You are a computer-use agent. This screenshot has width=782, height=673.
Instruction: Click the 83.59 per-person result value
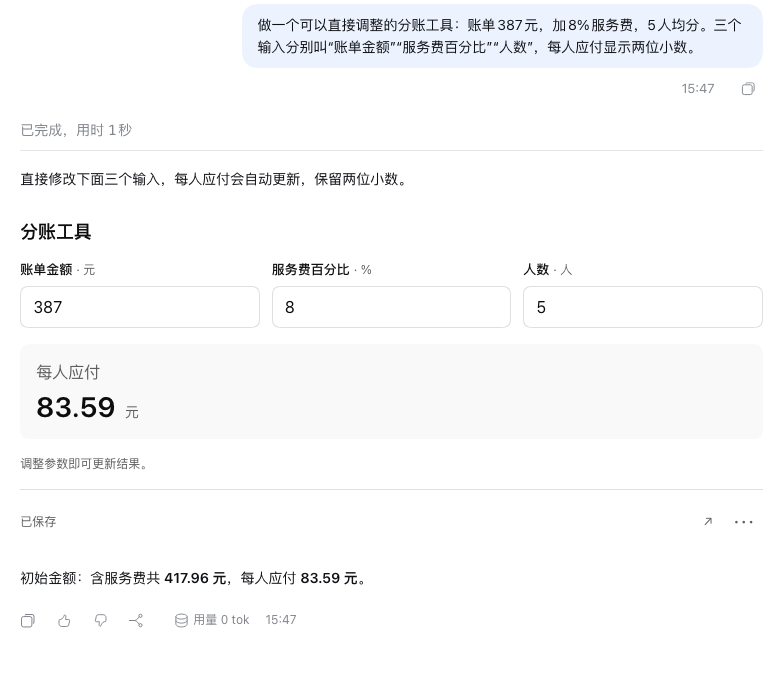(76, 408)
